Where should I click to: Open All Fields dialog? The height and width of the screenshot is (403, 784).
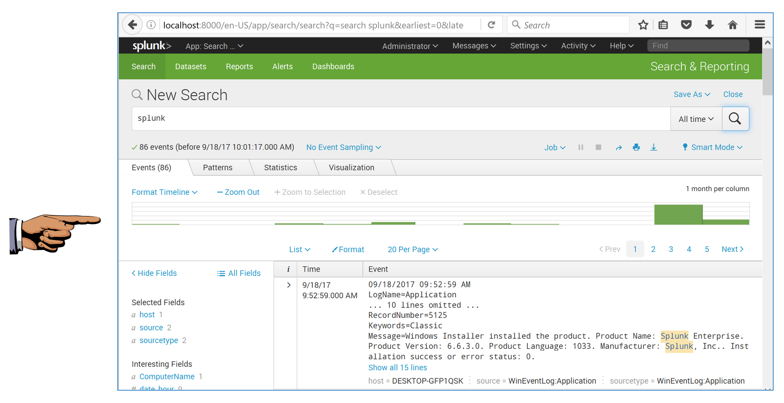(x=239, y=274)
